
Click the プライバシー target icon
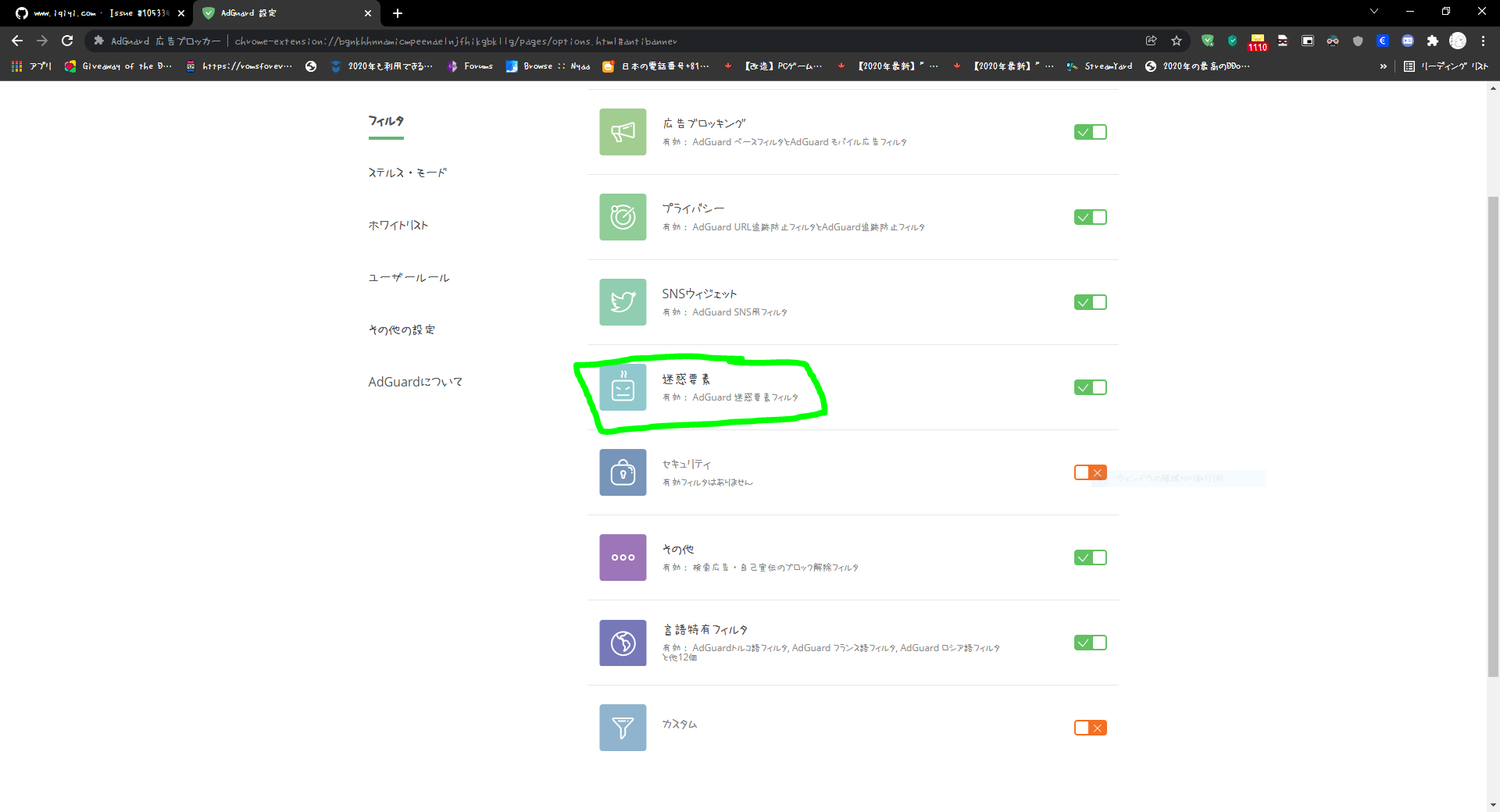623,217
